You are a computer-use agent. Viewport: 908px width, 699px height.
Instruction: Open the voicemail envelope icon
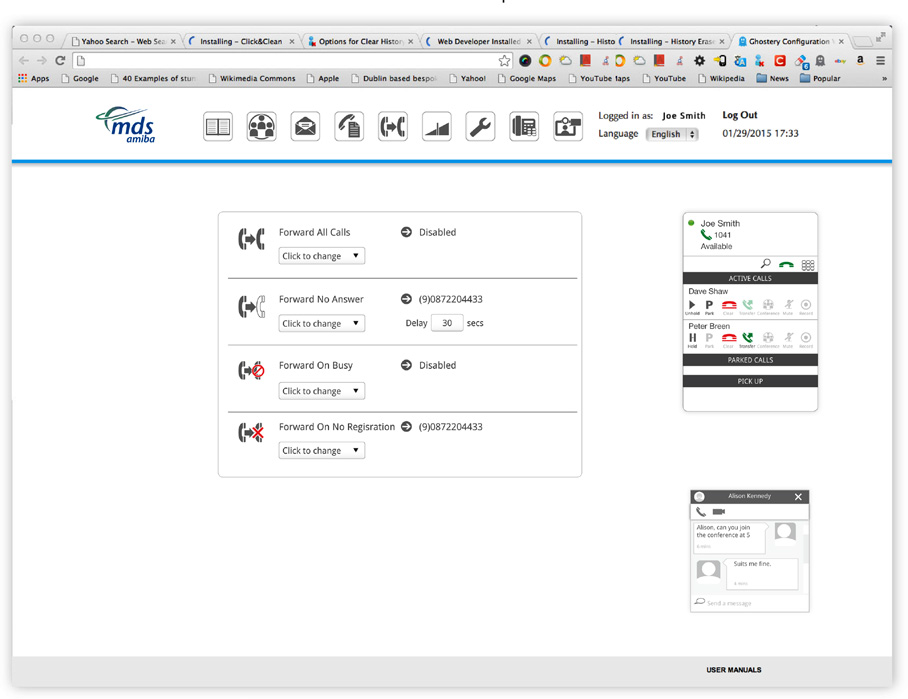pos(305,126)
